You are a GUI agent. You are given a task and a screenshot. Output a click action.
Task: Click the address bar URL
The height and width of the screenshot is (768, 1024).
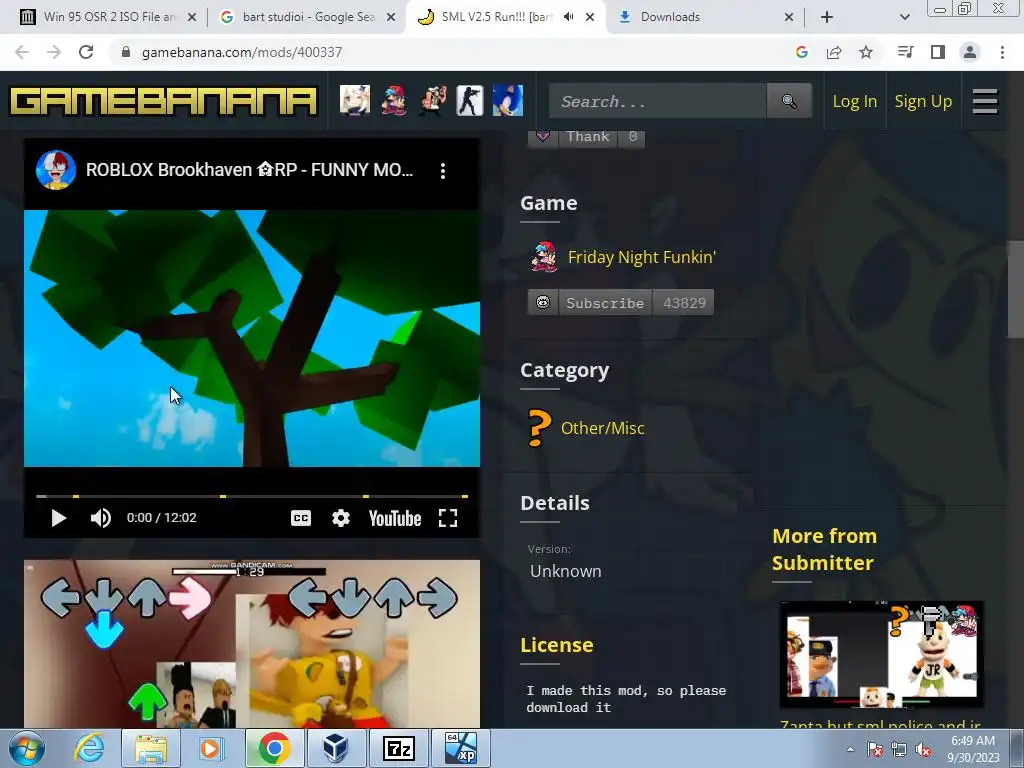pos(242,52)
